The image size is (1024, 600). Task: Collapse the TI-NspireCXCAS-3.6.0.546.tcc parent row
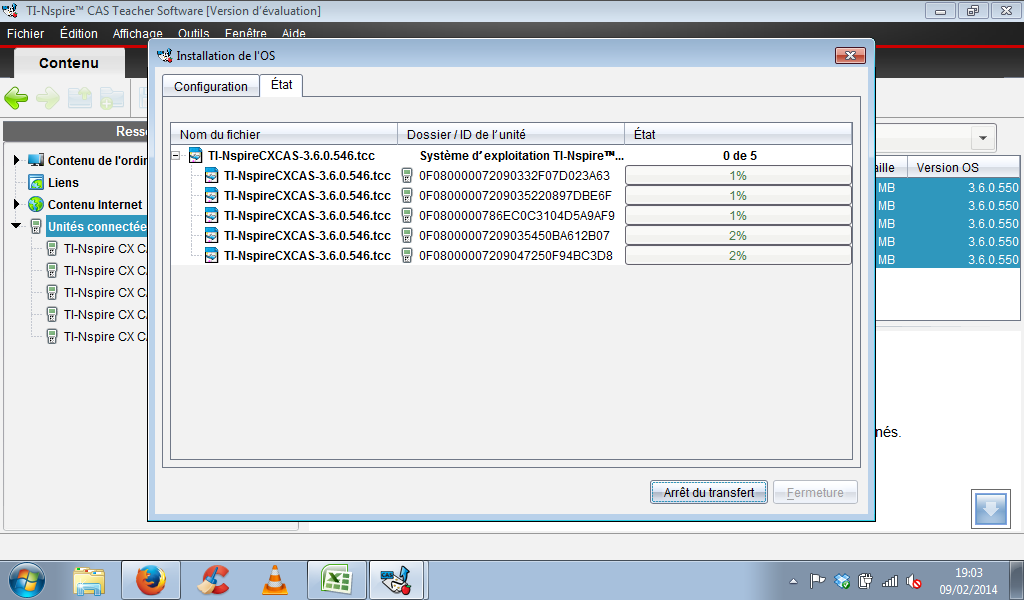pyautogui.click(x=176, y=155)
